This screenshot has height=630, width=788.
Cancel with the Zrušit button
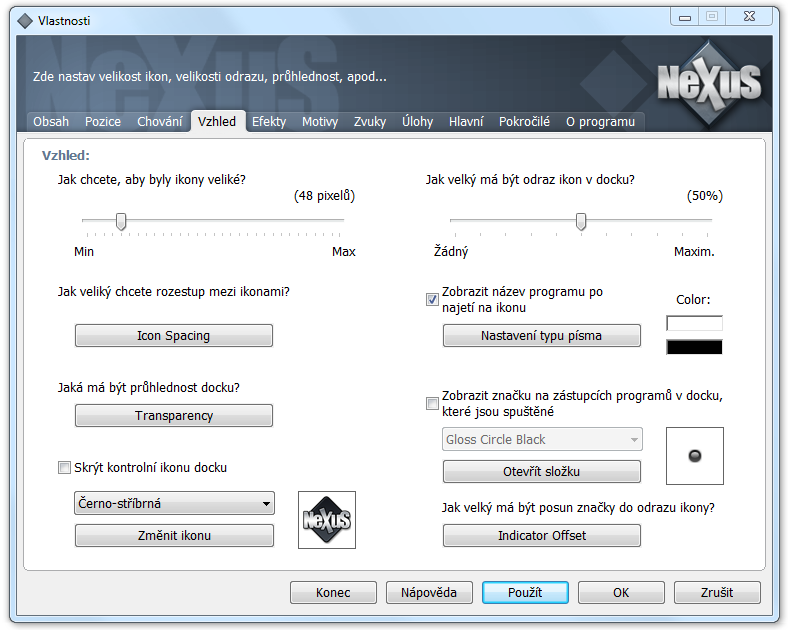point(717,593)
